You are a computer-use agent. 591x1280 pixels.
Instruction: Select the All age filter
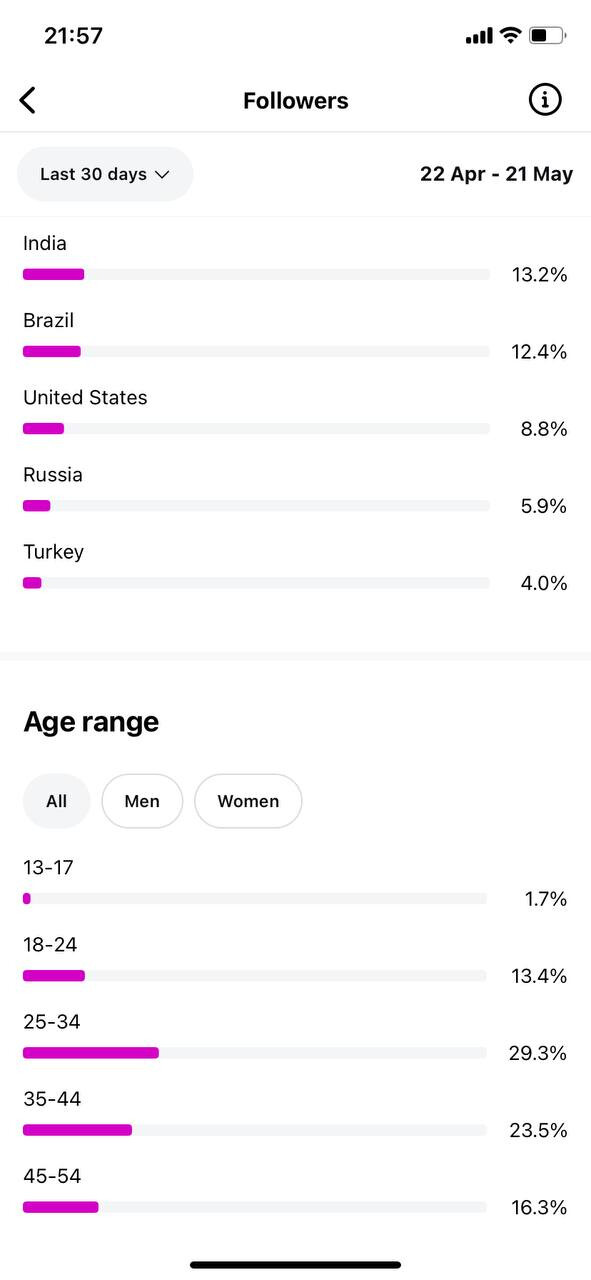tap(57, 801)
